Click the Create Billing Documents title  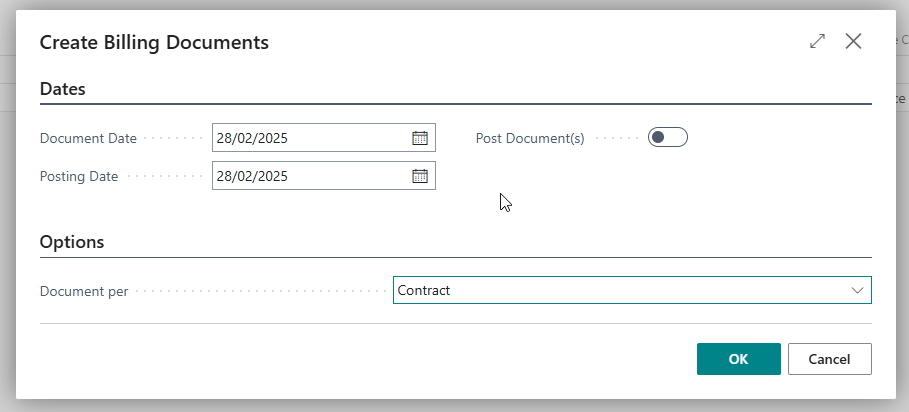[154, 42]
